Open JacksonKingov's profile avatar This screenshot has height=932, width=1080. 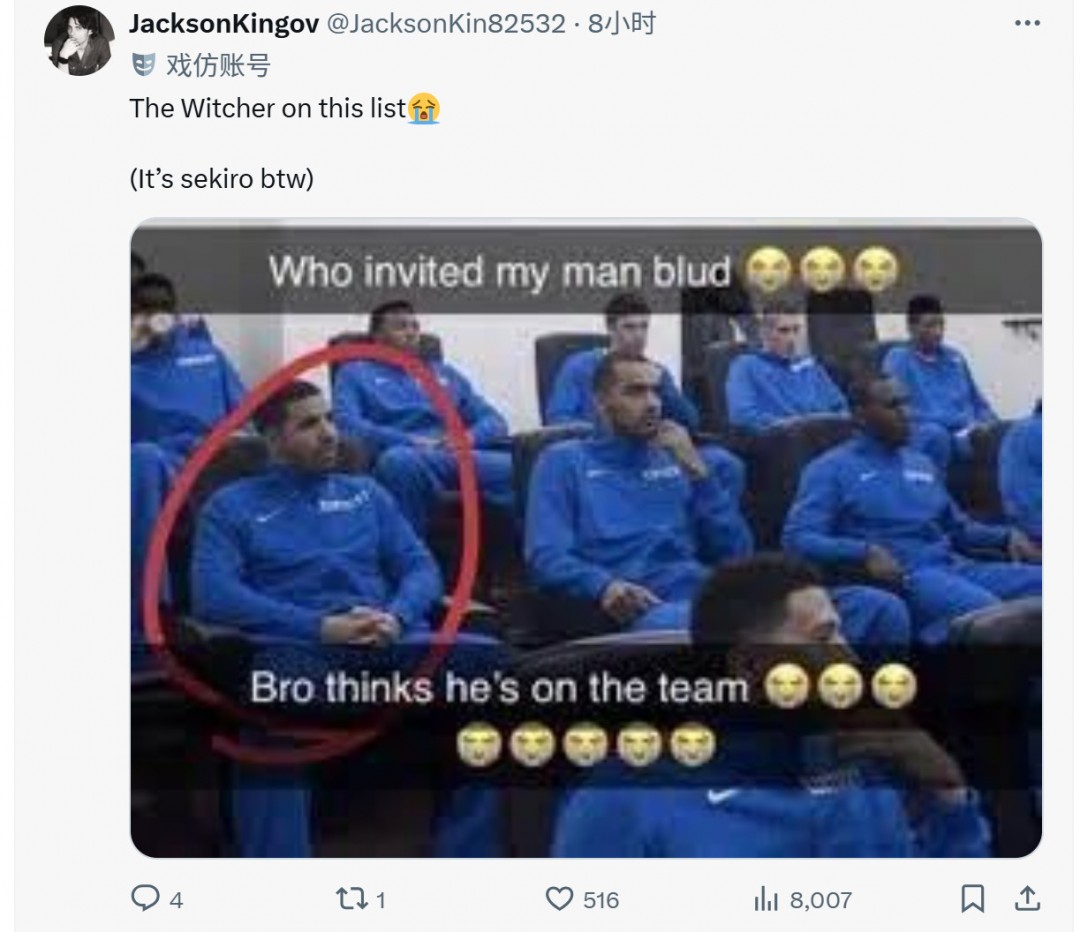point(79,40)
